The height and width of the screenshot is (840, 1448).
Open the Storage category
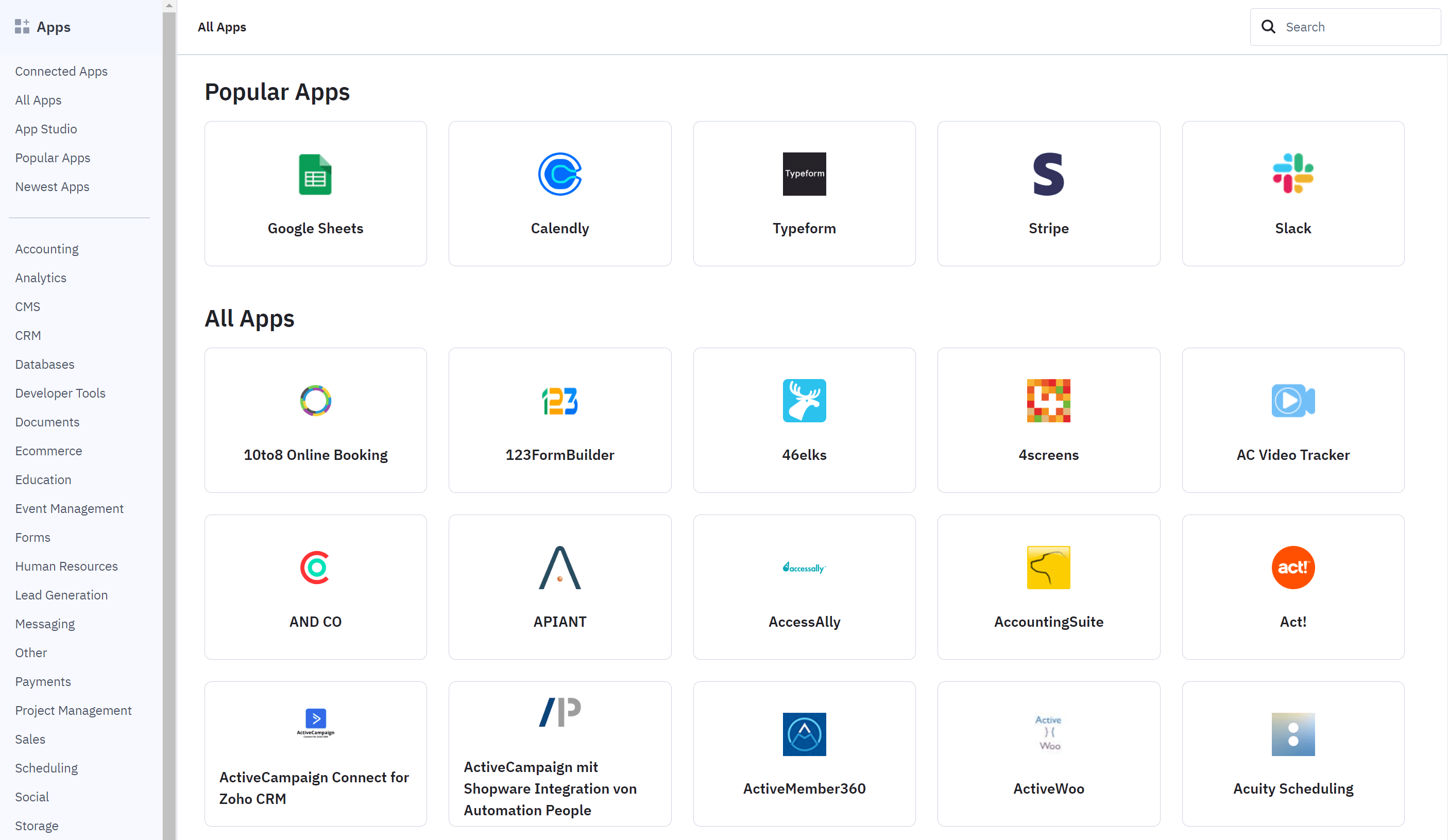pos(37,826)
